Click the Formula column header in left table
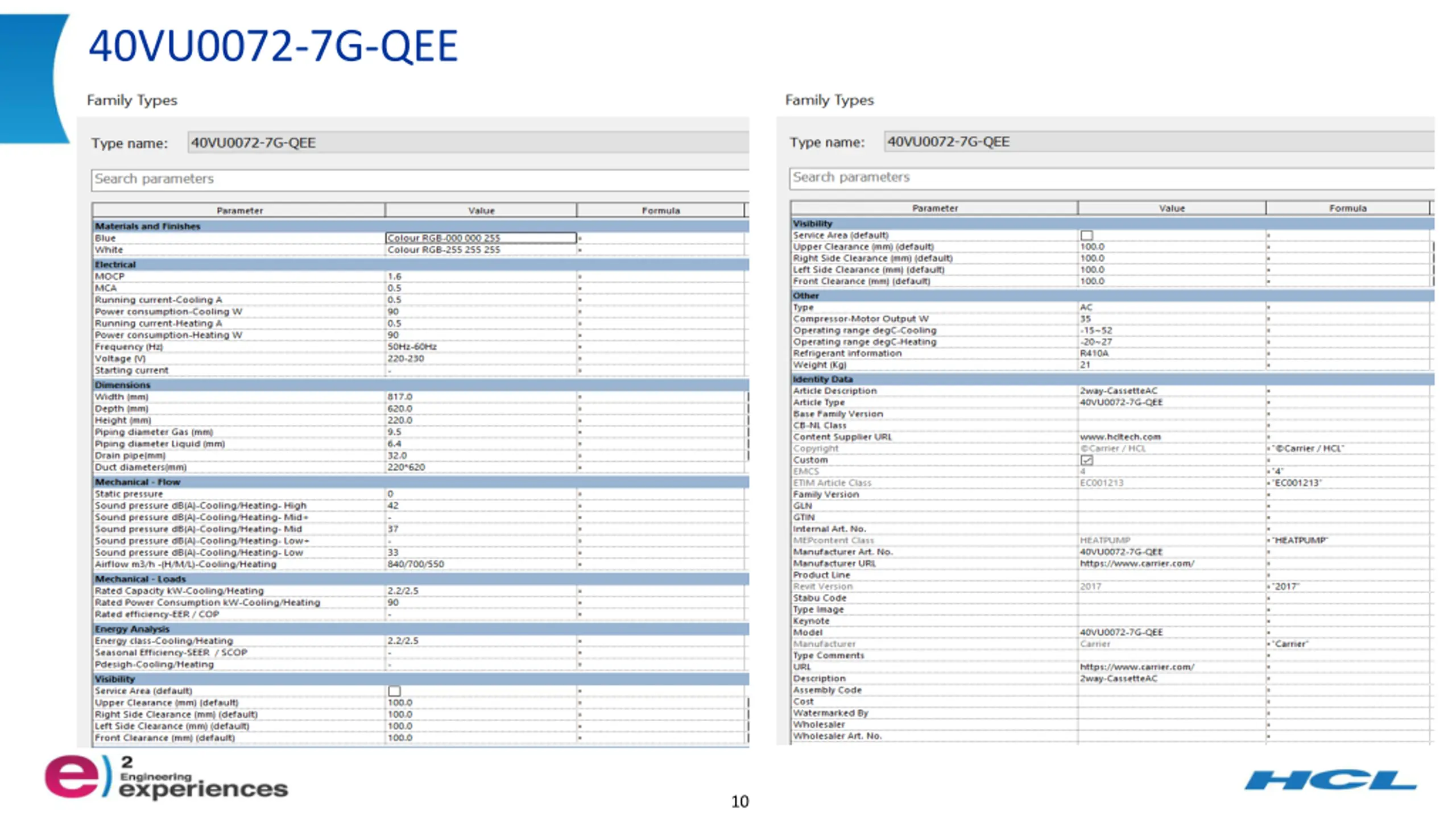The height and width of the screenshot is (819, 1456). 660,210
